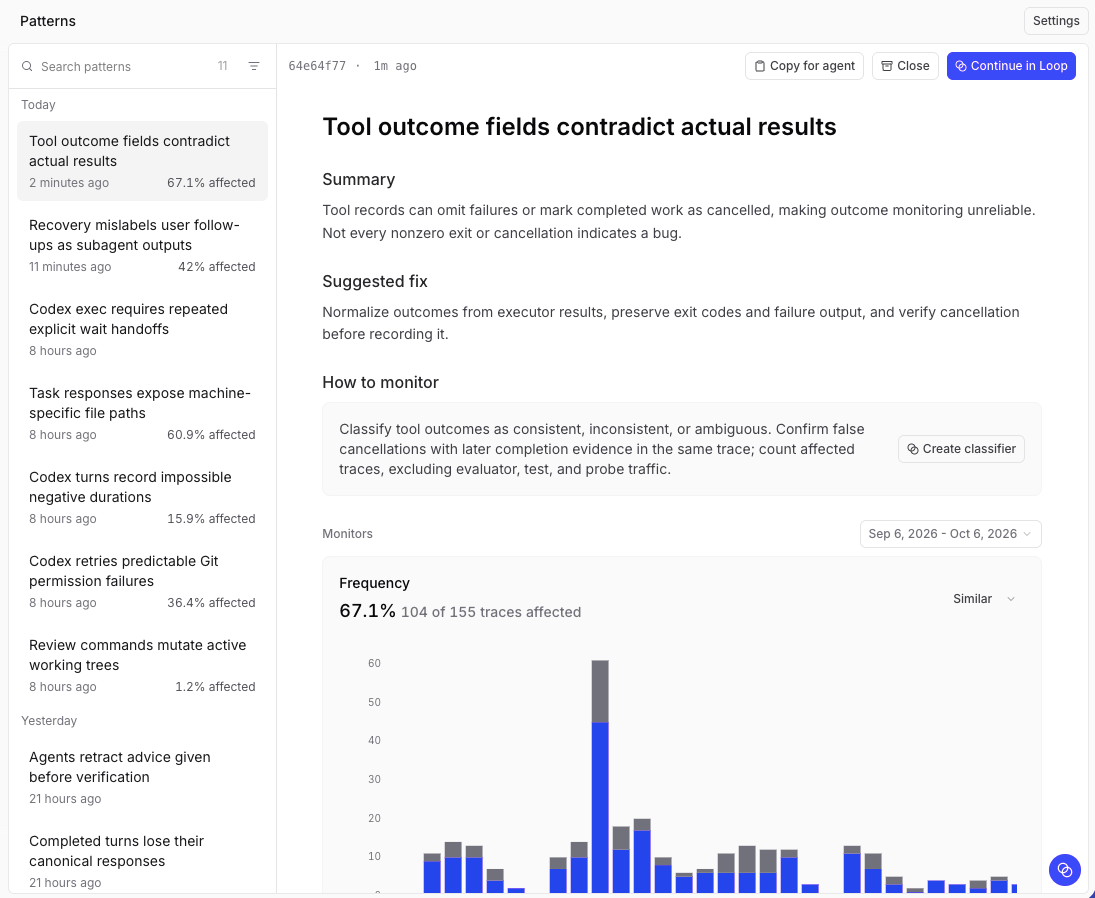
Task: Click the search magnifier icon
Action: [x=27, y=66]
